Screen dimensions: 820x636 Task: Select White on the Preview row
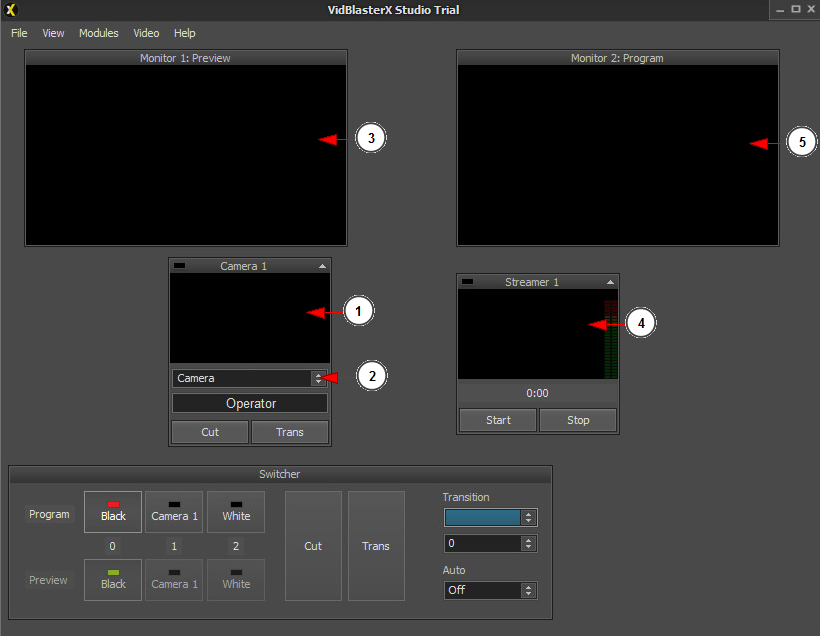click(236, 580)
